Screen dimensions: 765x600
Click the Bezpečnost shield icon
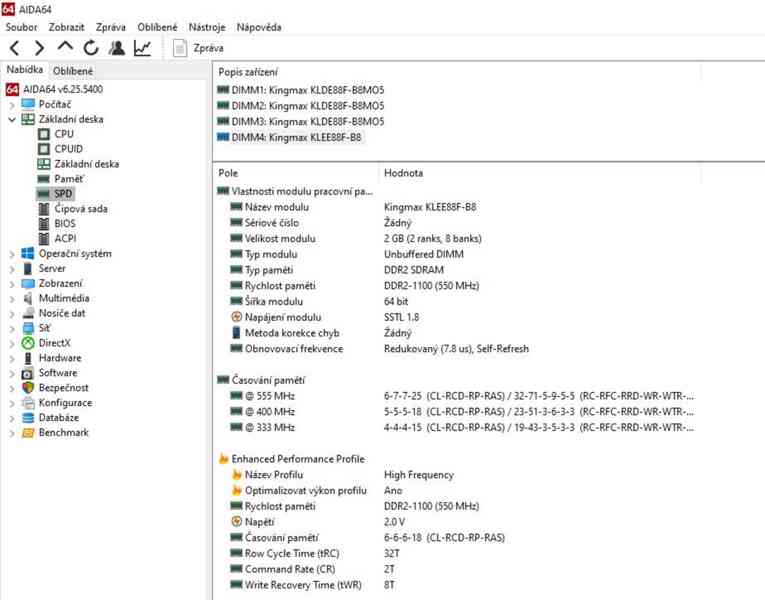[x=28, y=388]
